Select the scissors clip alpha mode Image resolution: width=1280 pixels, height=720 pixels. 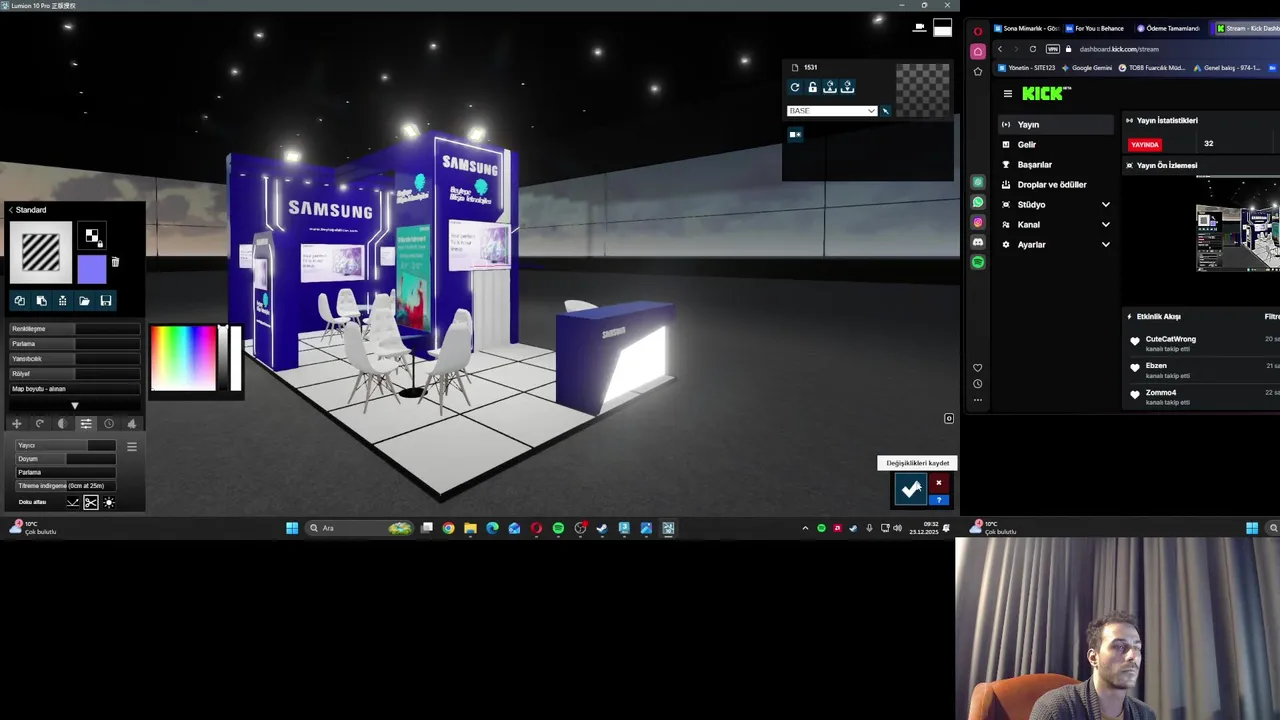click(x=91, y=502)
